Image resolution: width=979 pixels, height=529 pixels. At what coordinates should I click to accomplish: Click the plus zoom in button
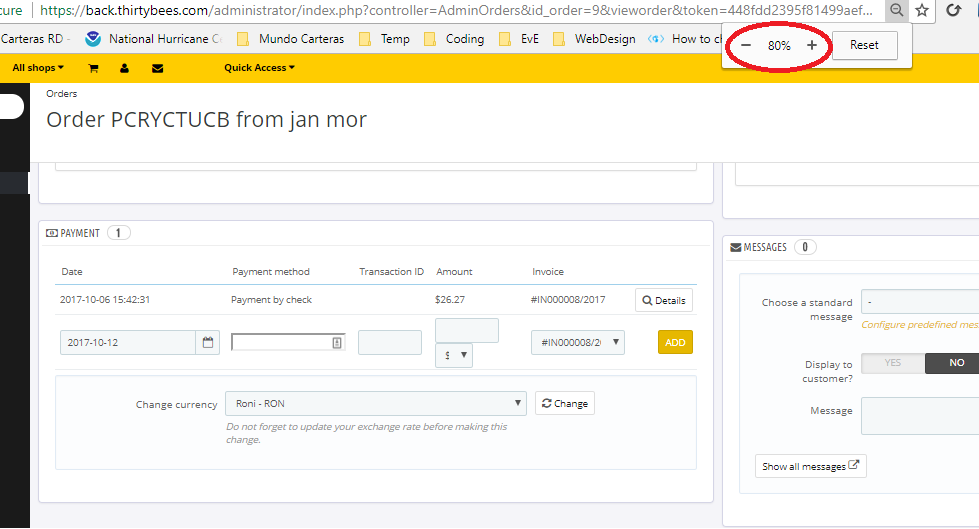click(811, 46)
